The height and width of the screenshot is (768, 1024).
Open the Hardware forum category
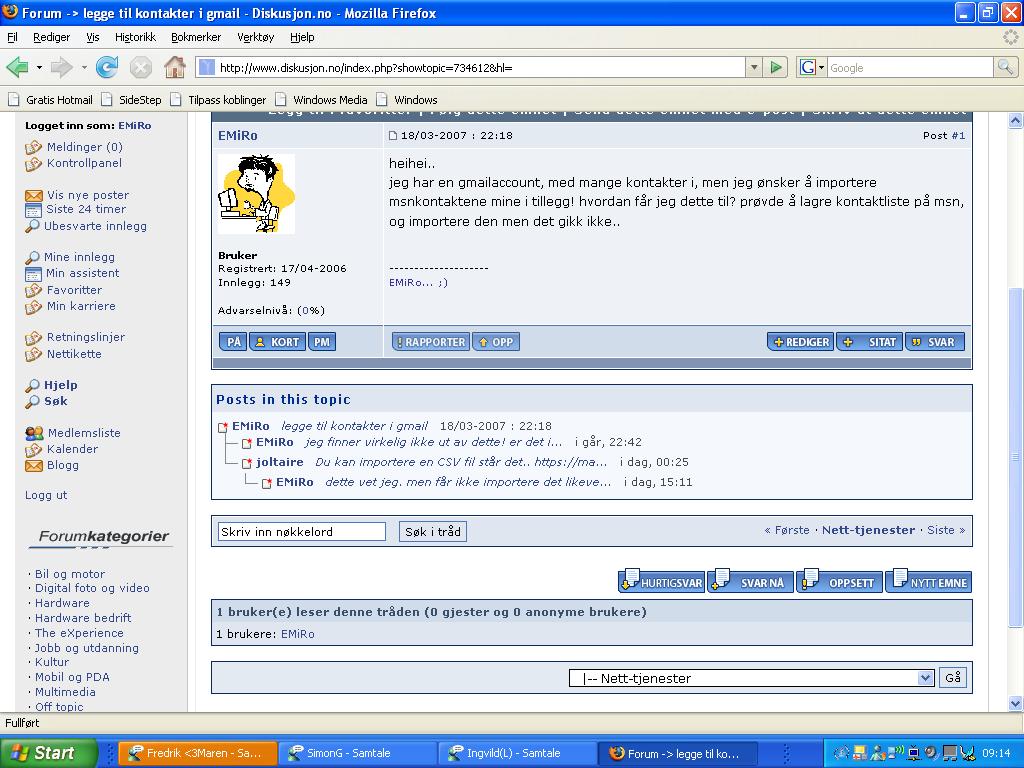(x=62, y=603)
